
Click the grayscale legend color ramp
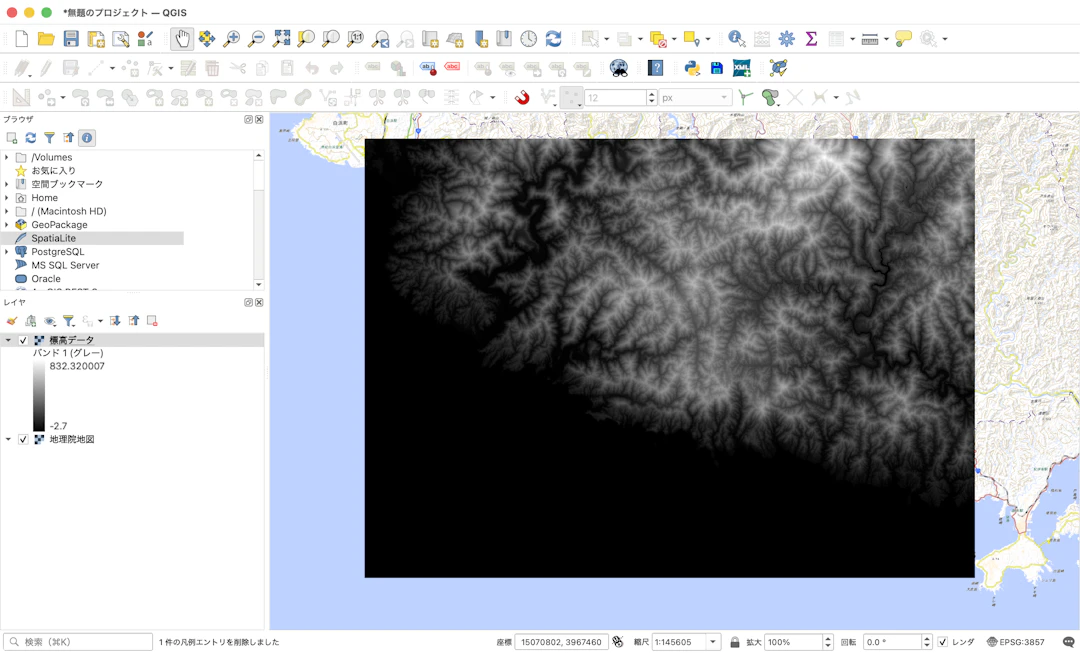click(x=39, y=397)
